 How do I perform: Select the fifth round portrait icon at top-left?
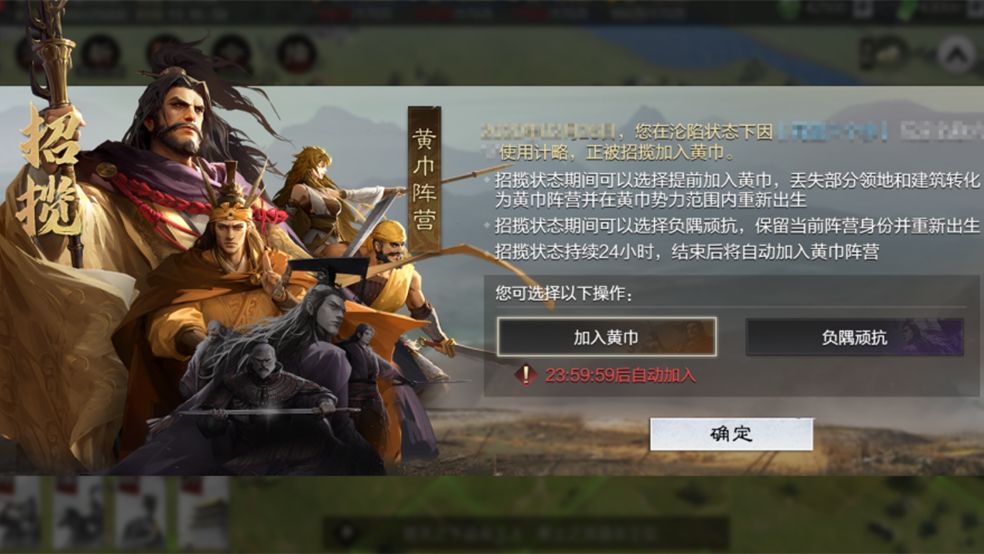(x=297, y=53)
